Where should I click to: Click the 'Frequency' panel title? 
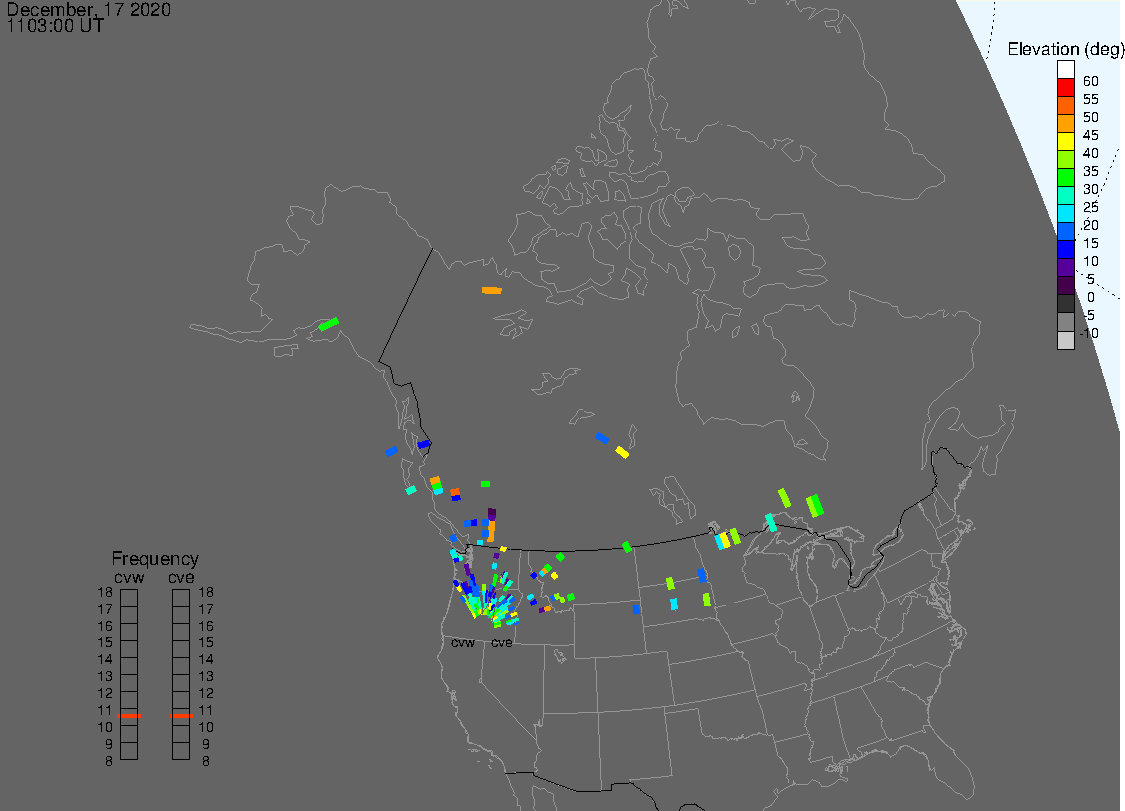(x=155, y=558)
